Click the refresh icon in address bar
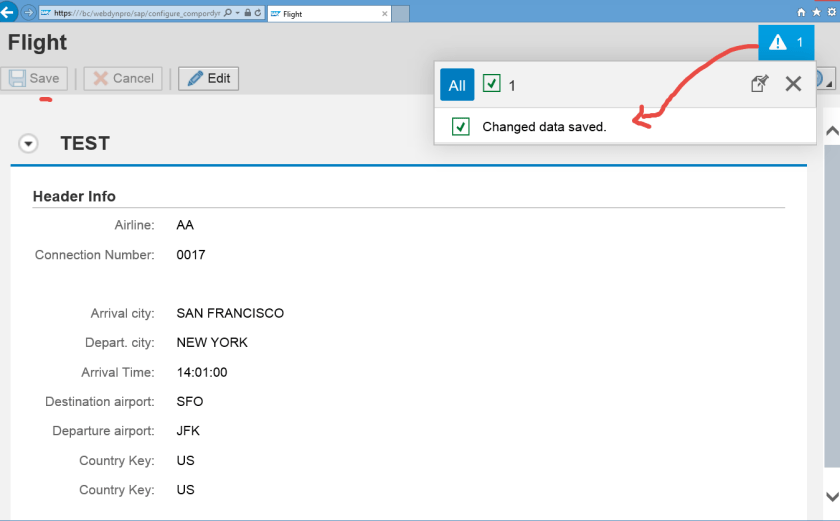 (x=258, y=13)
